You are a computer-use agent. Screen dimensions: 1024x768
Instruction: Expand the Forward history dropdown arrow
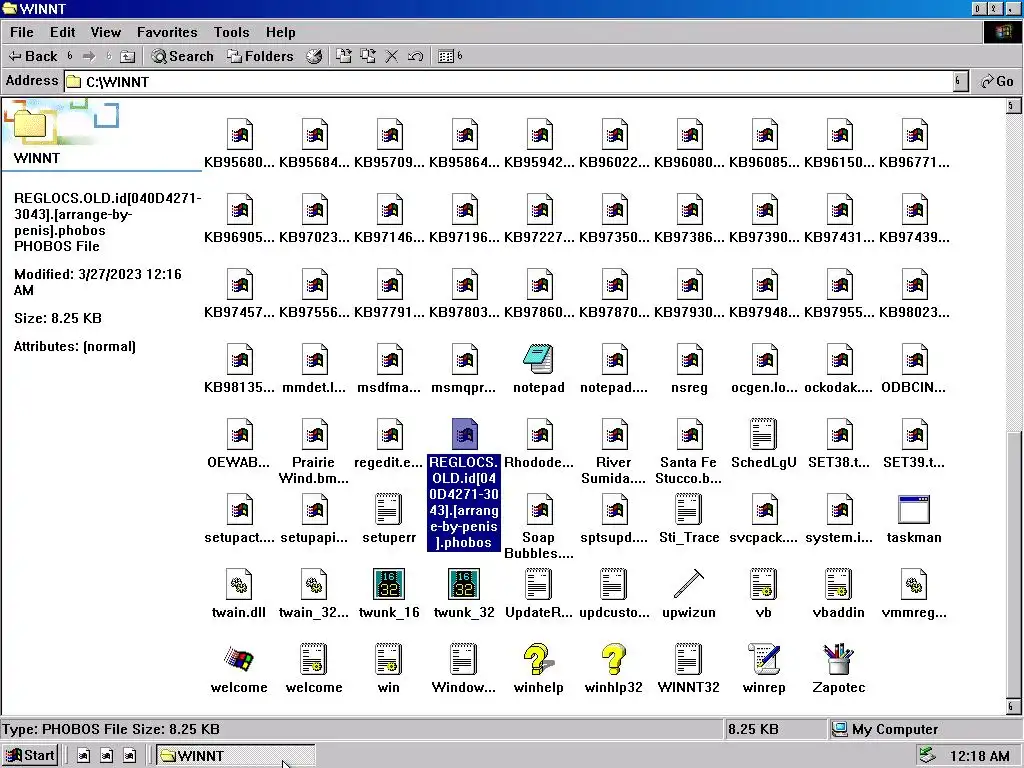[x=108, y=56]
